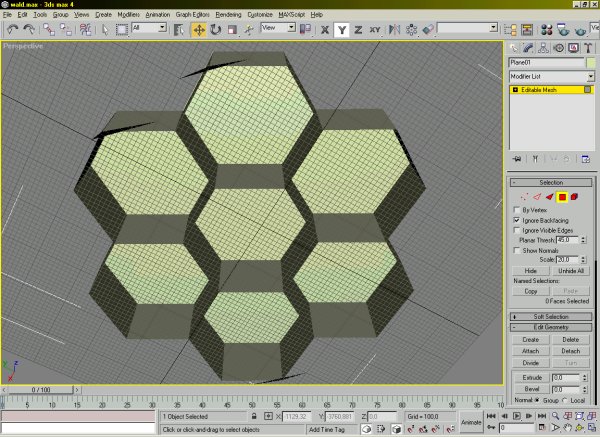Click the Attach button

click(x=531, y=351)
